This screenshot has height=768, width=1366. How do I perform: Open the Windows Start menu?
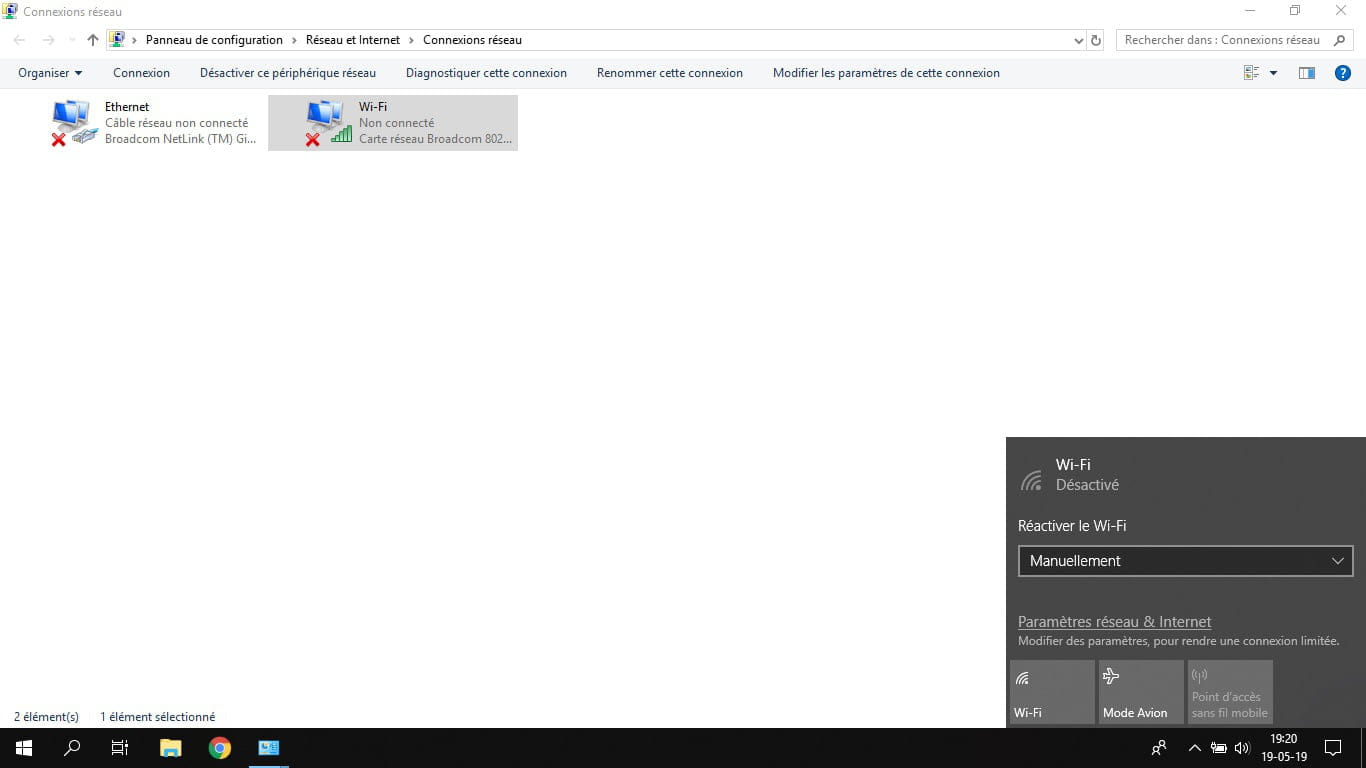24,748
